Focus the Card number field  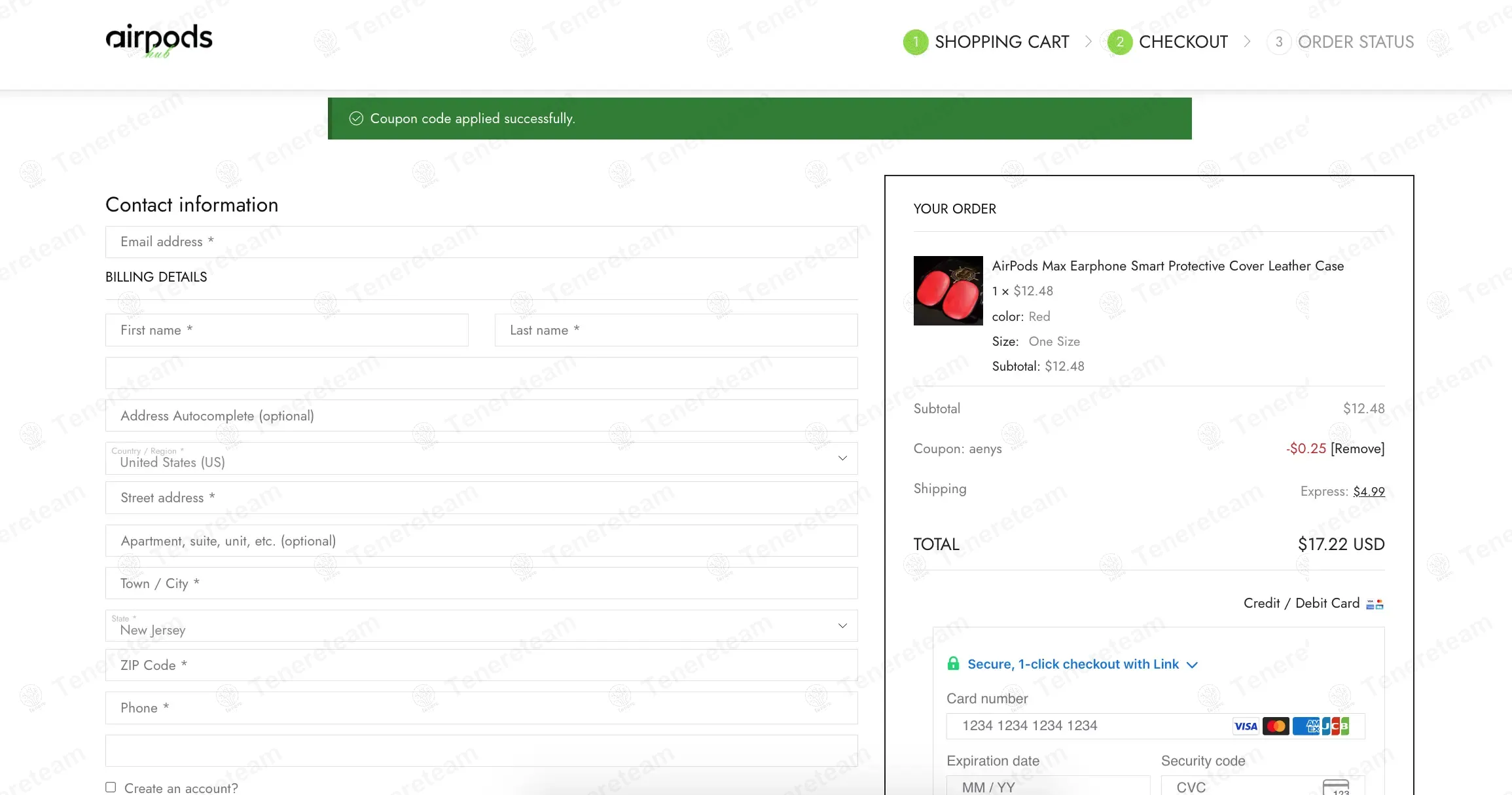tap(1155, 726)
